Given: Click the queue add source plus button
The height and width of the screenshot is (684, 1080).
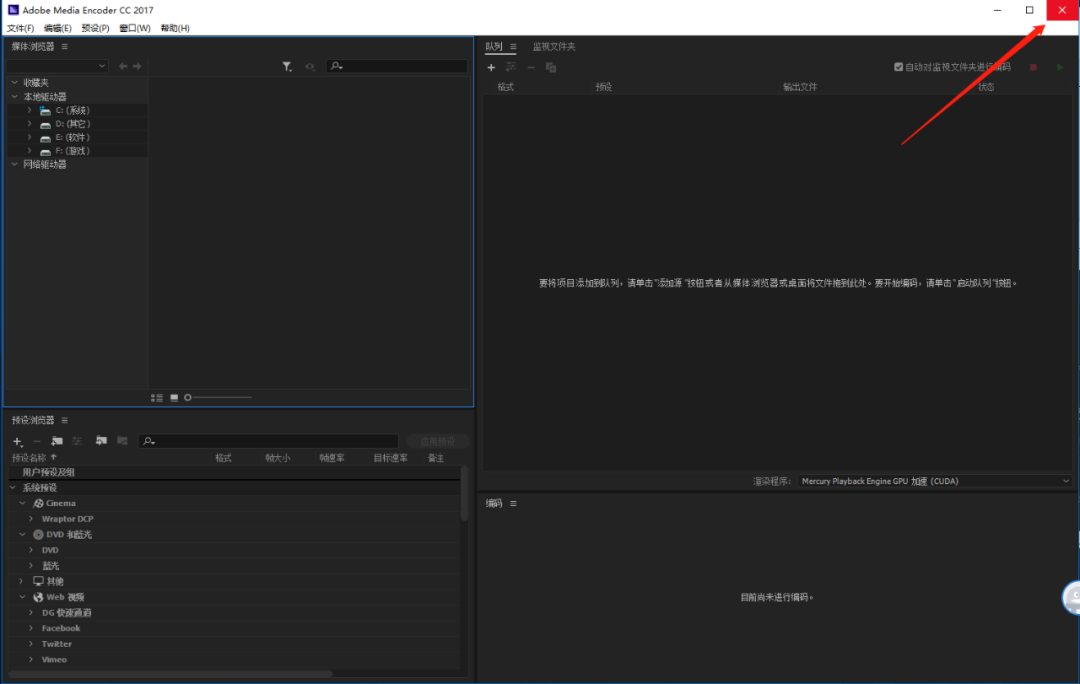Looking at the screenshot, I should point(491,68).
